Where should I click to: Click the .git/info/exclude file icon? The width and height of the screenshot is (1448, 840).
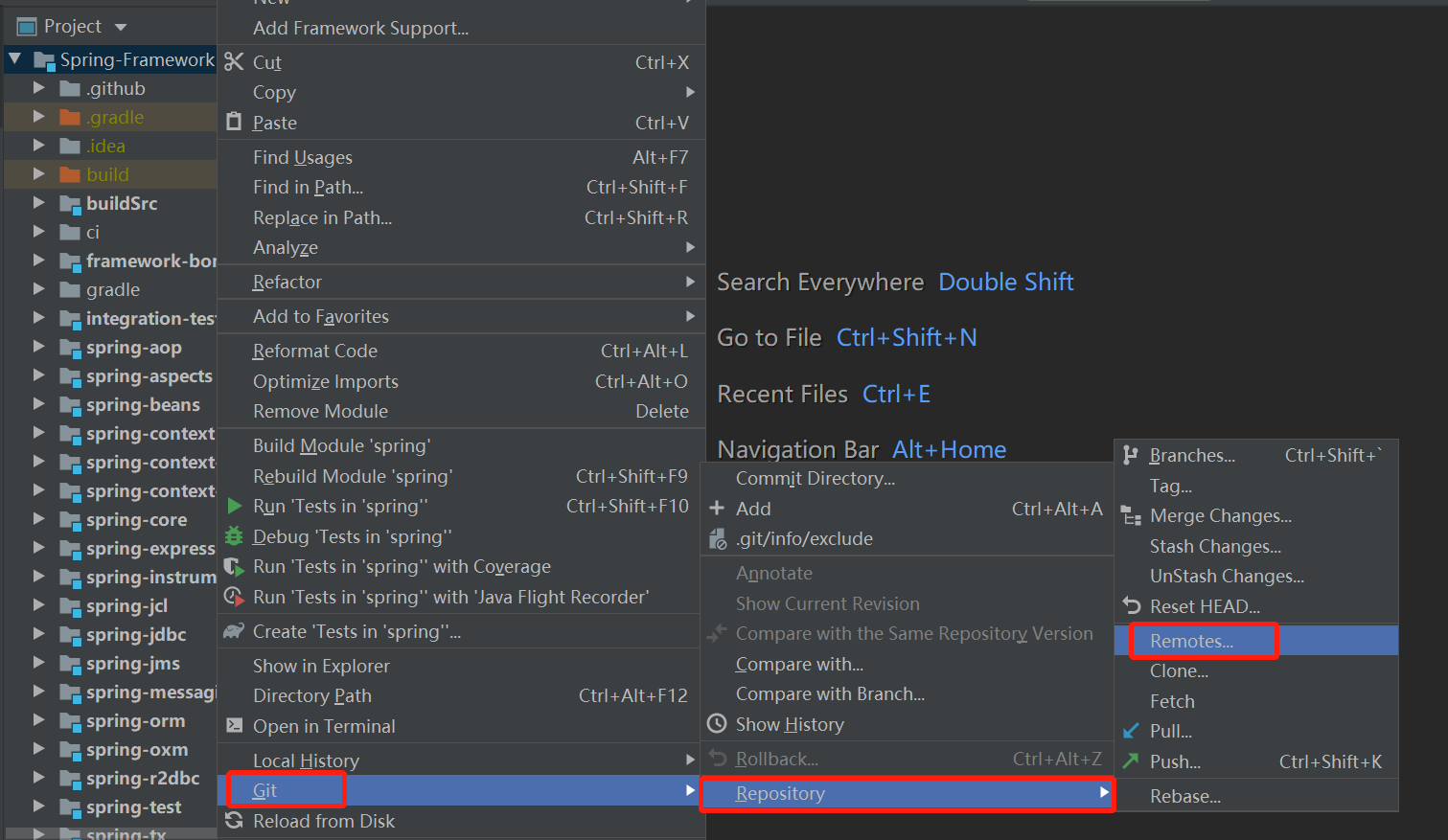point(717,539)
